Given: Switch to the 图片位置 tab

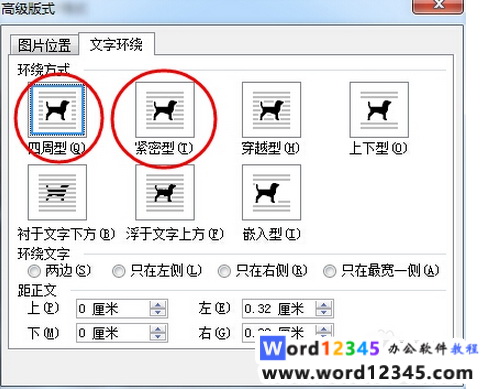Looking at the screenshot, I should tap(44, 45).
